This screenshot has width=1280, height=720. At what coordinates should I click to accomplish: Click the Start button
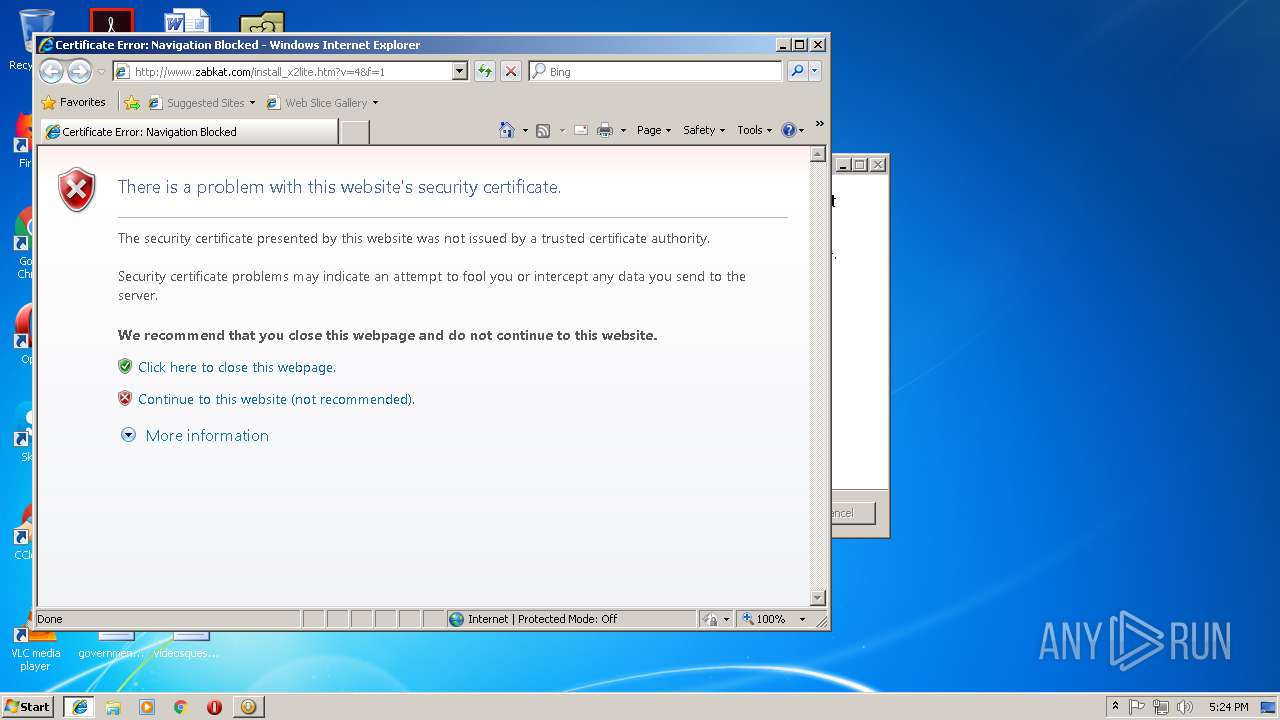click(x=28, y=707)
